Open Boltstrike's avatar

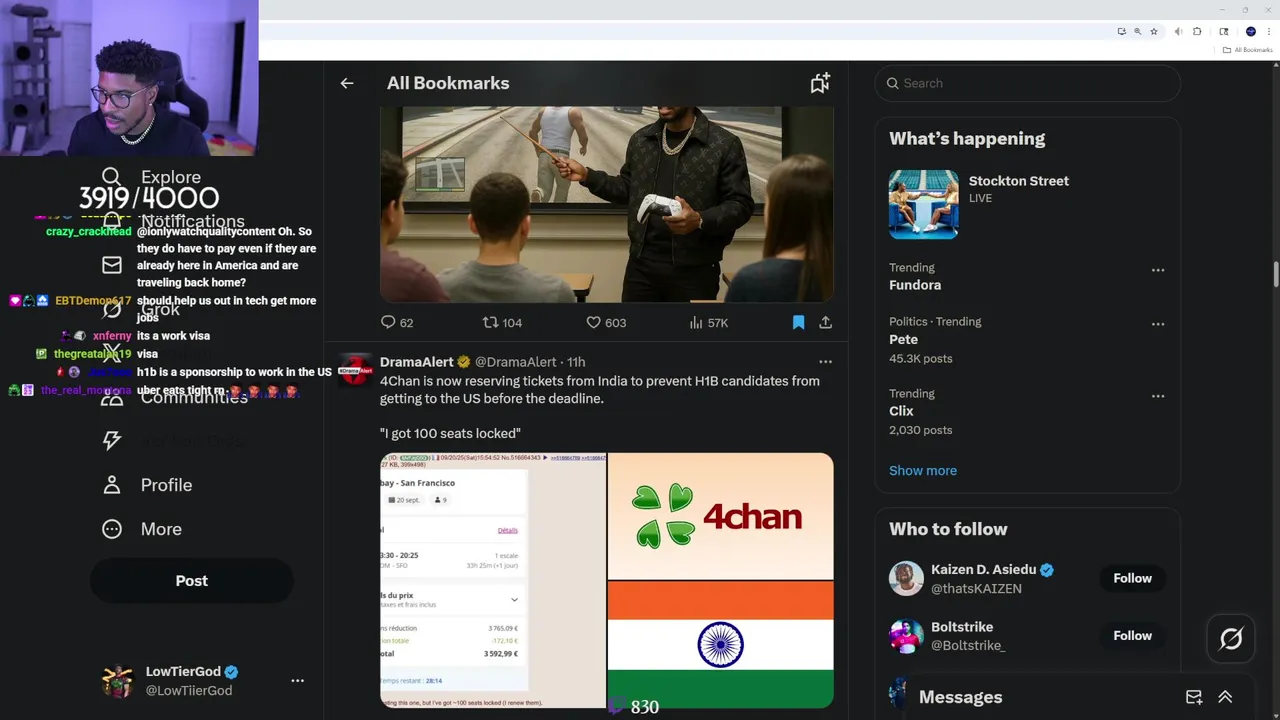pos(906,636)
